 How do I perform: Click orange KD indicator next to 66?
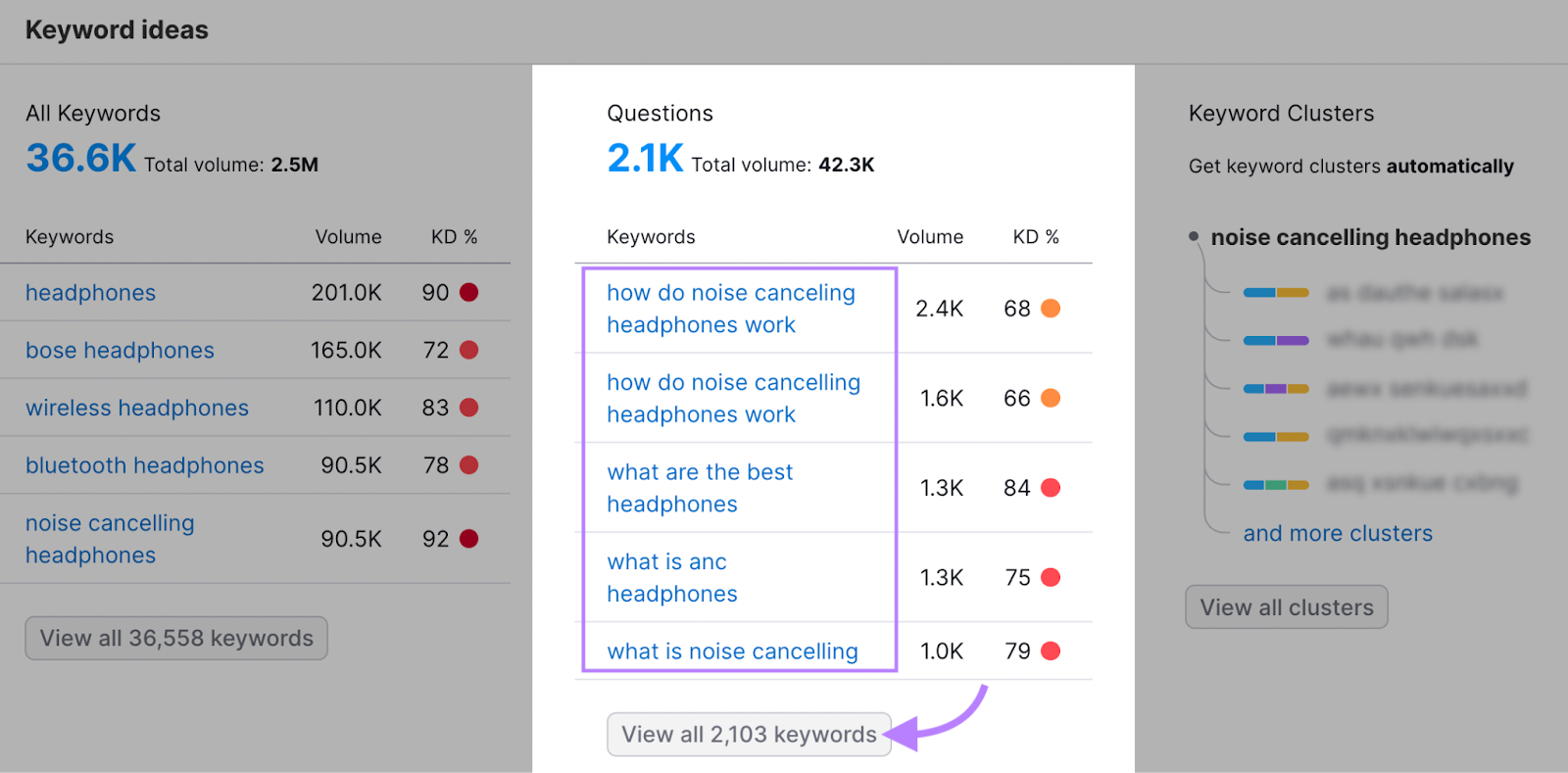(x=1051, y=399)
